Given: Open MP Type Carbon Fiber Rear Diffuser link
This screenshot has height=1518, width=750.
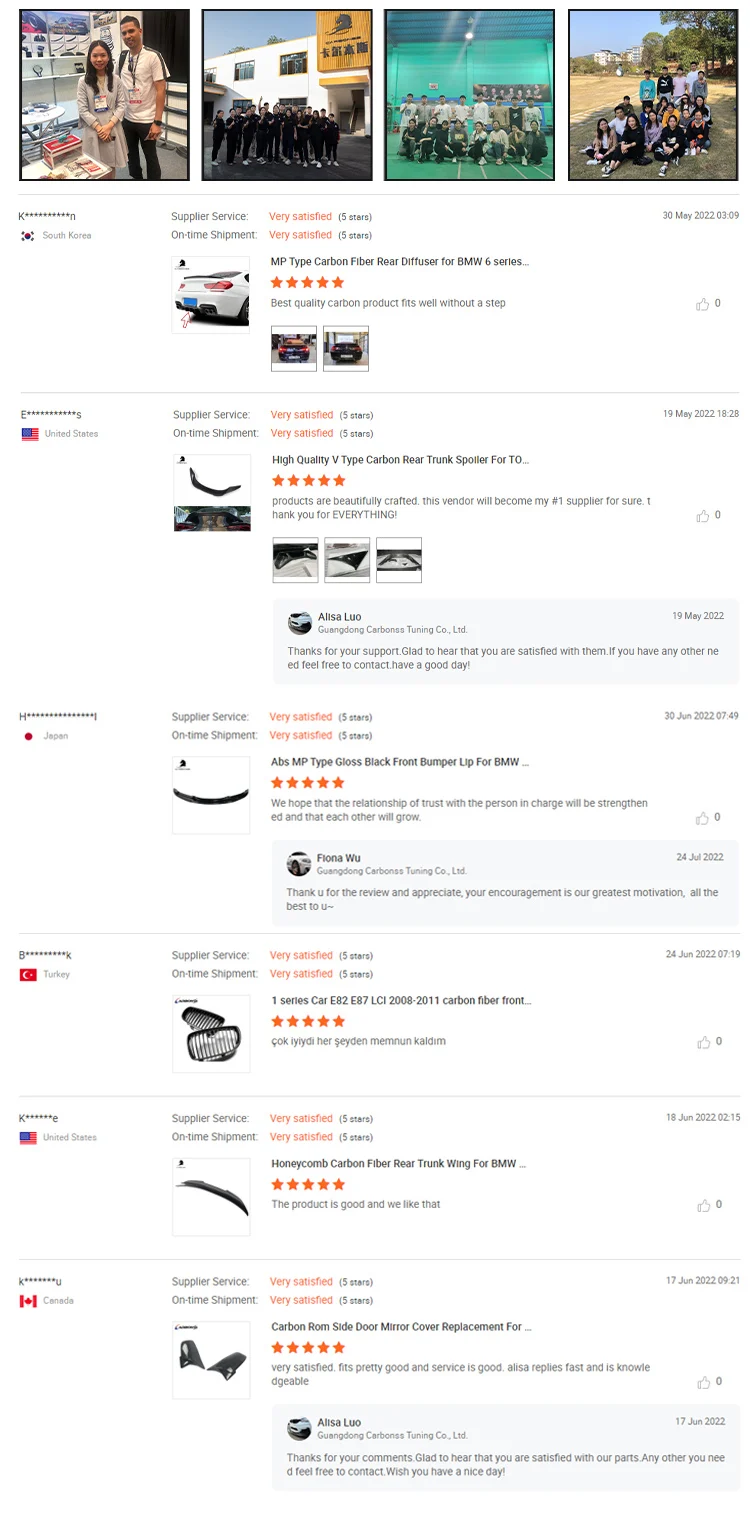Looking at the screenshot, I should [399, 262].
